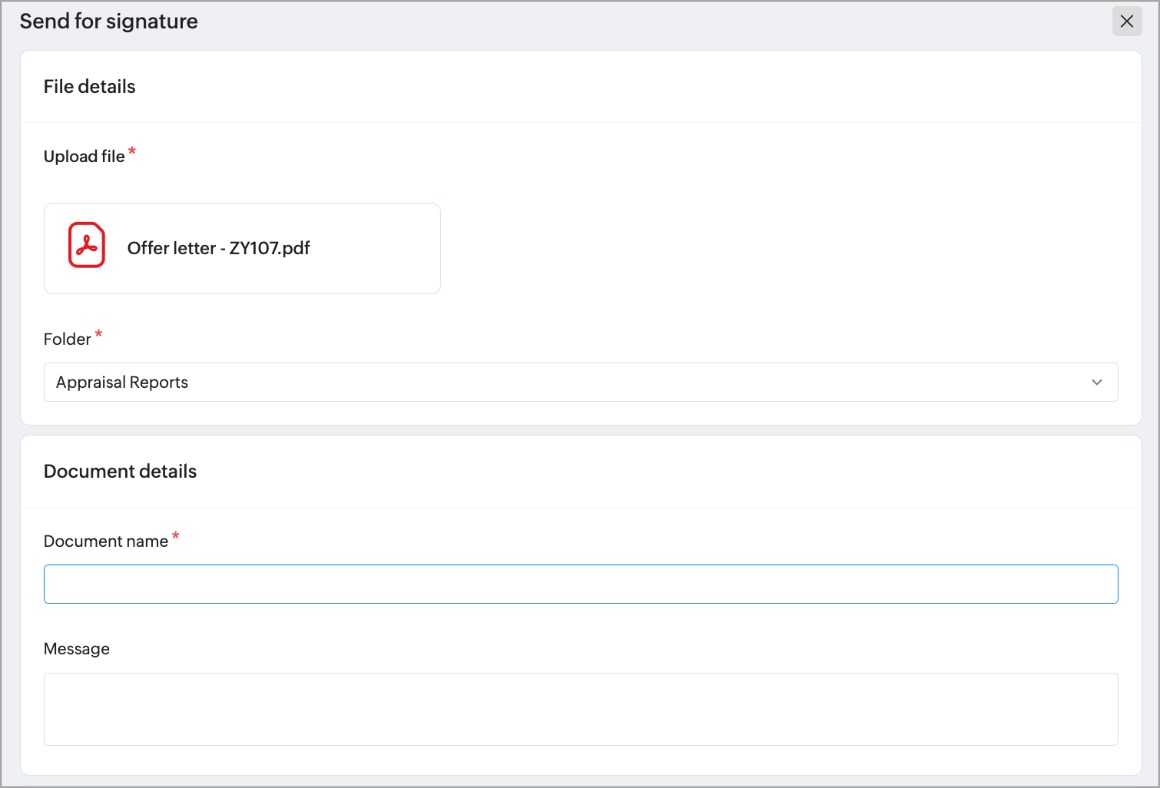Expand the Folder dropdown chevron arrow
1160x788 pixels.
(x=1097, y=382)
